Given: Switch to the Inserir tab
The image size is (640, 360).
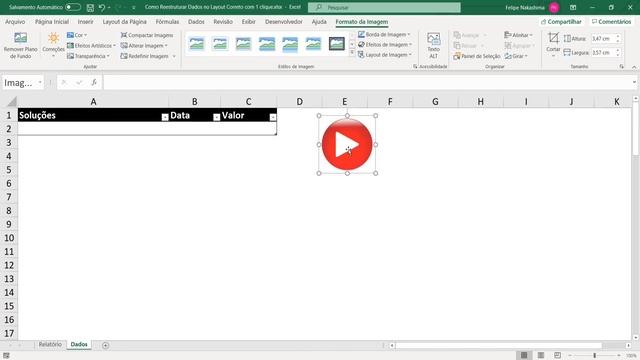Looking at the screenshot, I should coord(85,22).
